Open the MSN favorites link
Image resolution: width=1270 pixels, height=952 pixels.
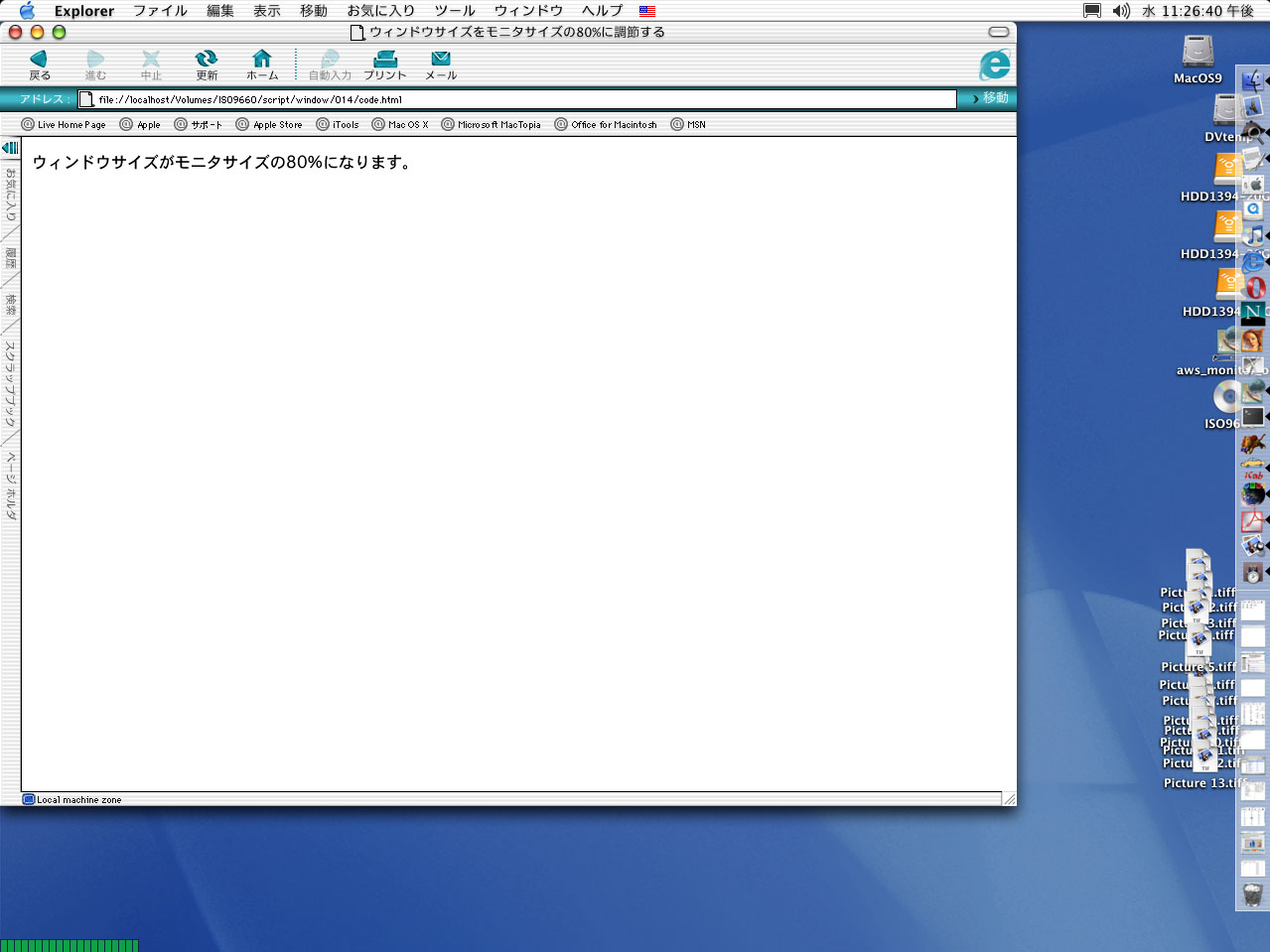688,124
